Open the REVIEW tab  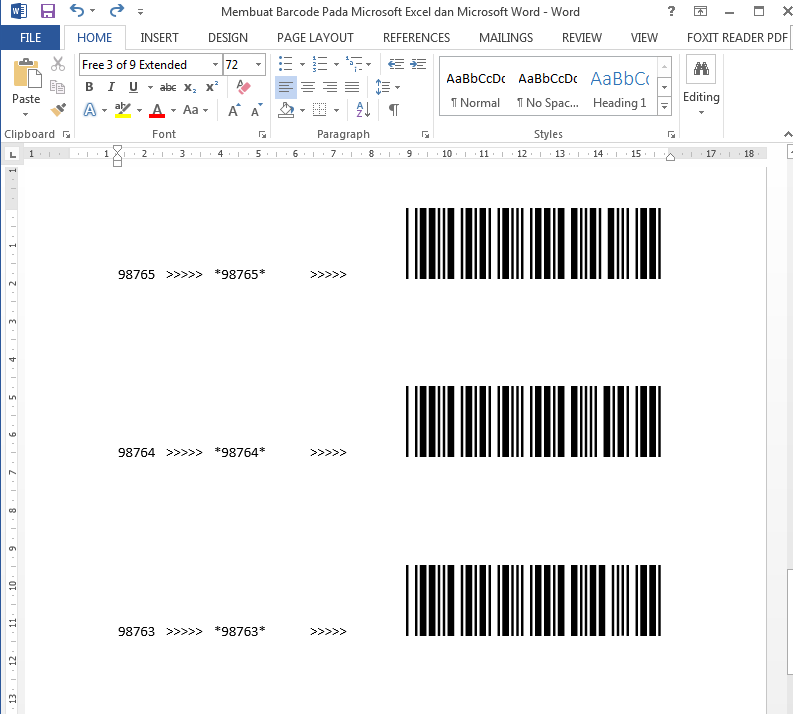click(582, 38)
